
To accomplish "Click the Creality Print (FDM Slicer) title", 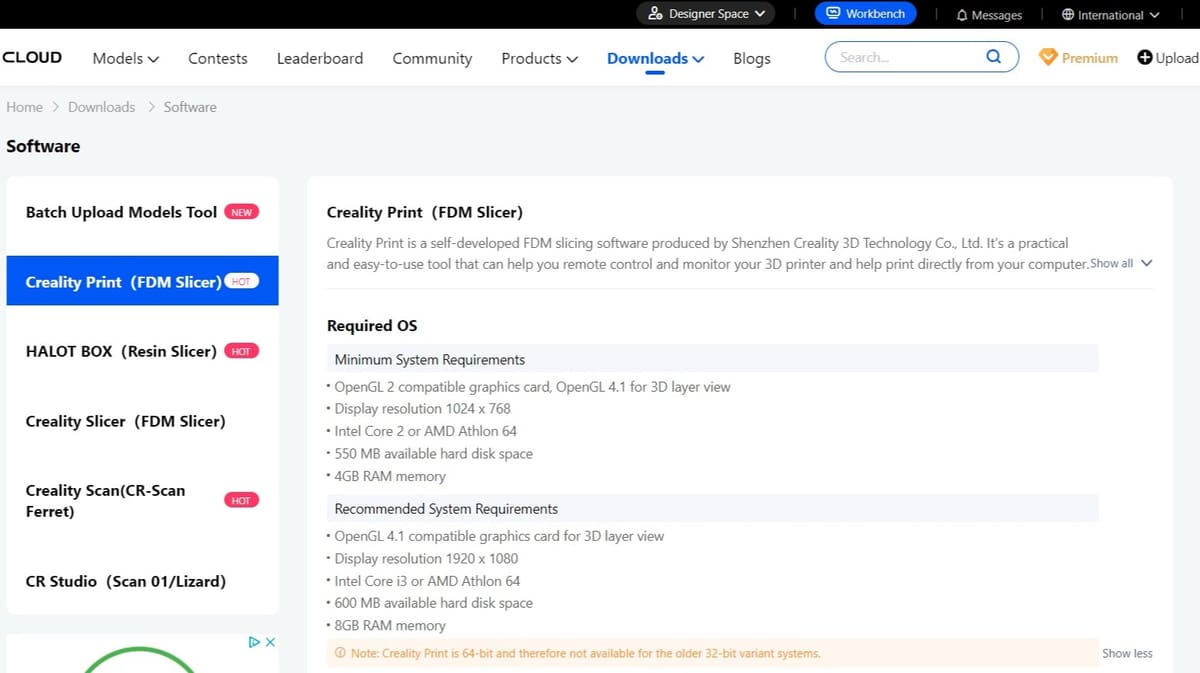I will pos(425,212).
